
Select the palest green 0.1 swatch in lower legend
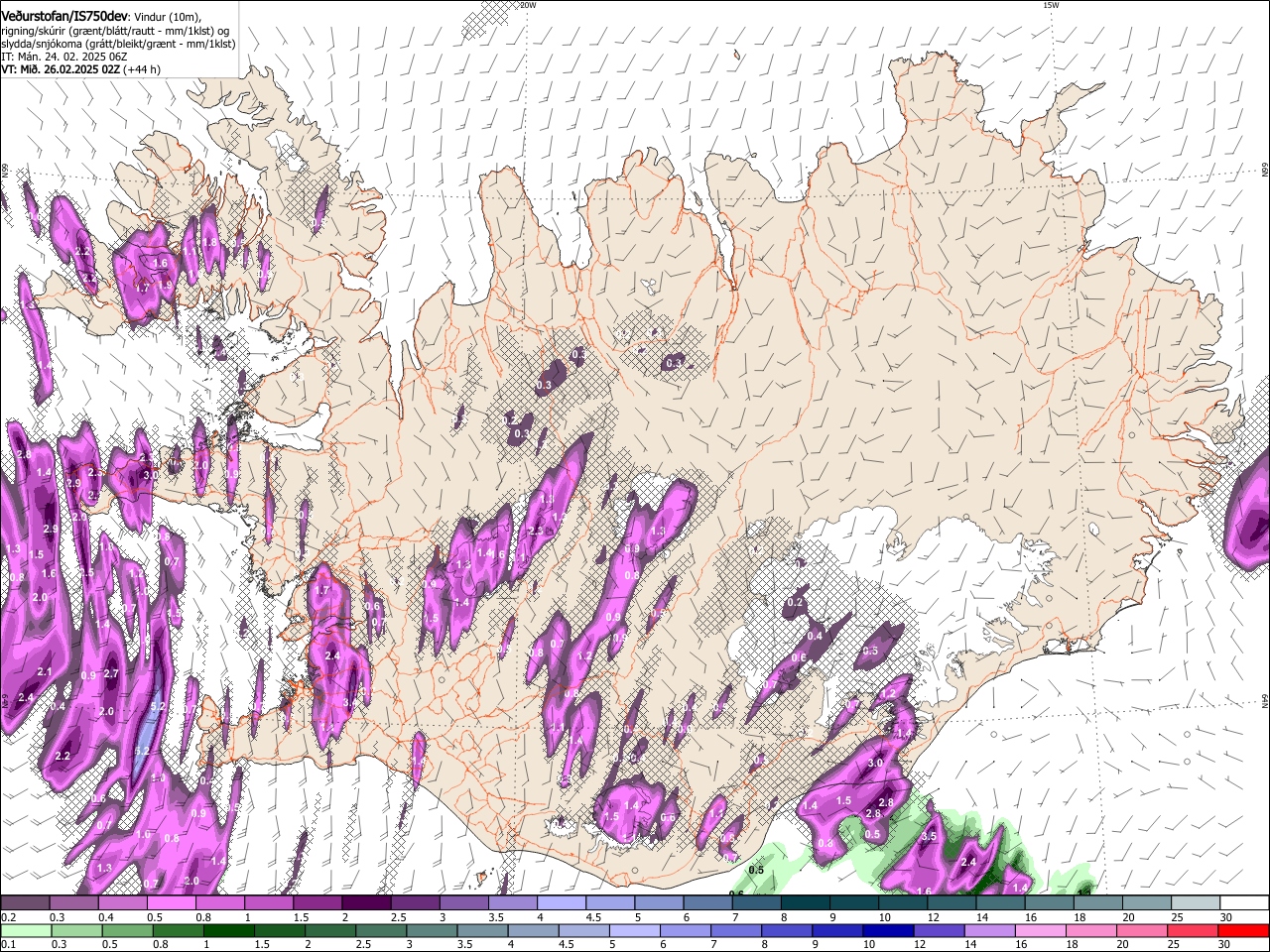coord(26,930)
